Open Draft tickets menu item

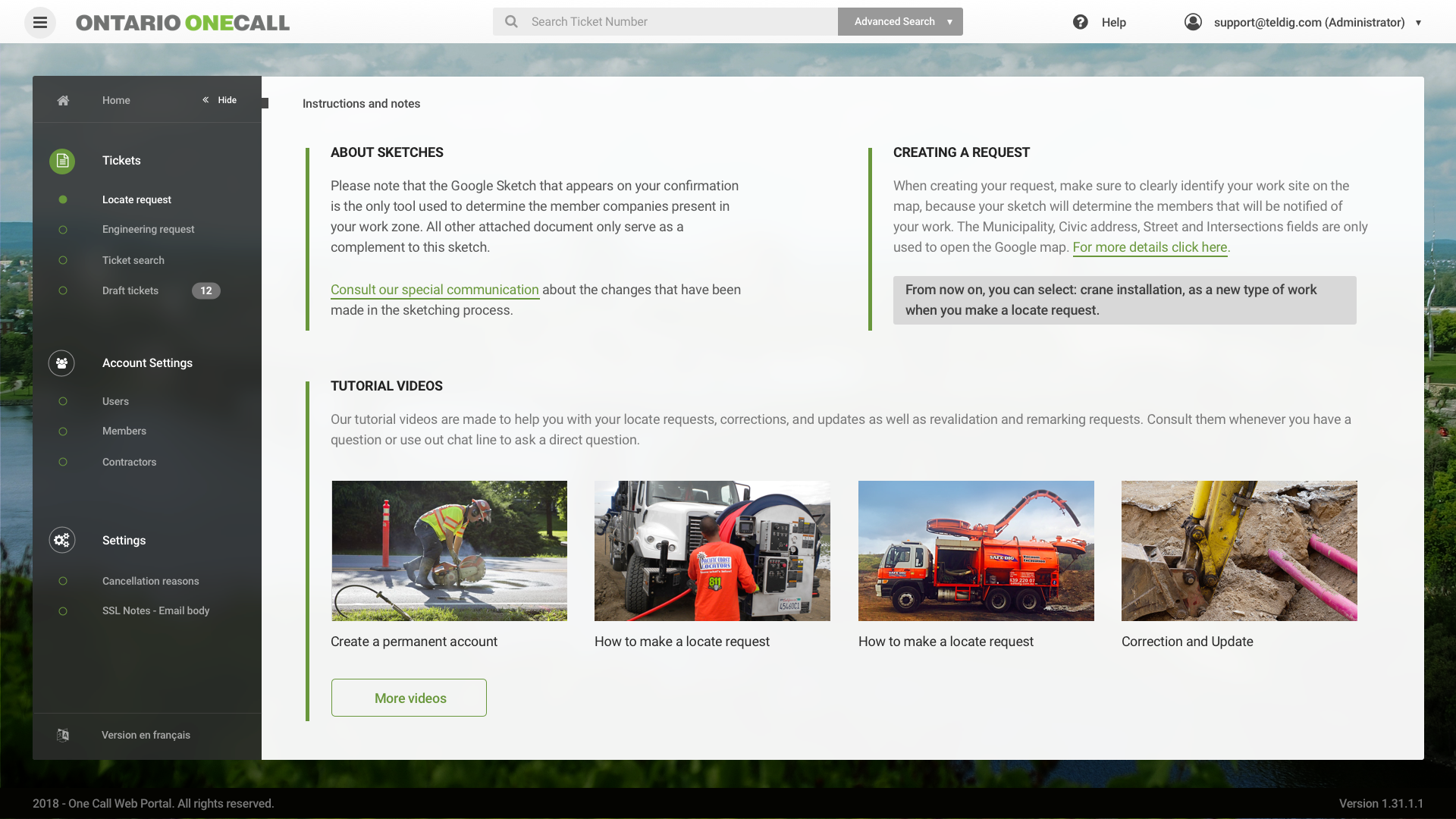point(130,290)
